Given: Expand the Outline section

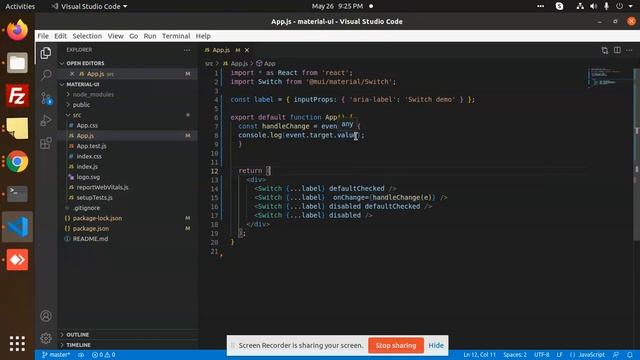Looking at the screenshot, I should 78,335.
